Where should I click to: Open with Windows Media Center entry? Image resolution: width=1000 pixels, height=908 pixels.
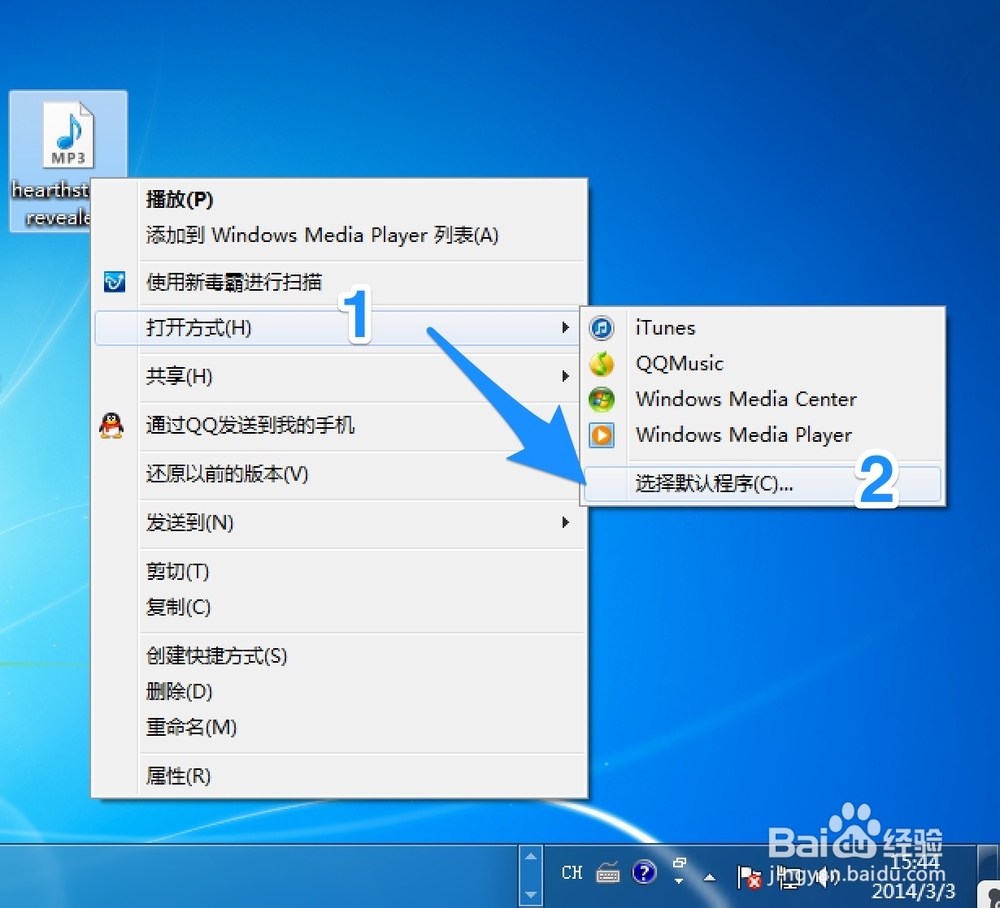coord(763,399)
